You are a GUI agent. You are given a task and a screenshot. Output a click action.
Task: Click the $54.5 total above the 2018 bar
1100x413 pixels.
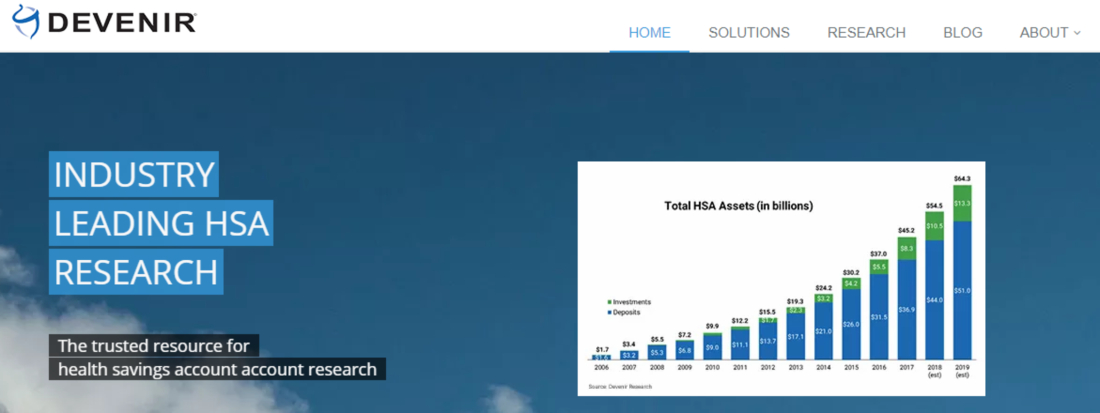(x=934, y=205)
